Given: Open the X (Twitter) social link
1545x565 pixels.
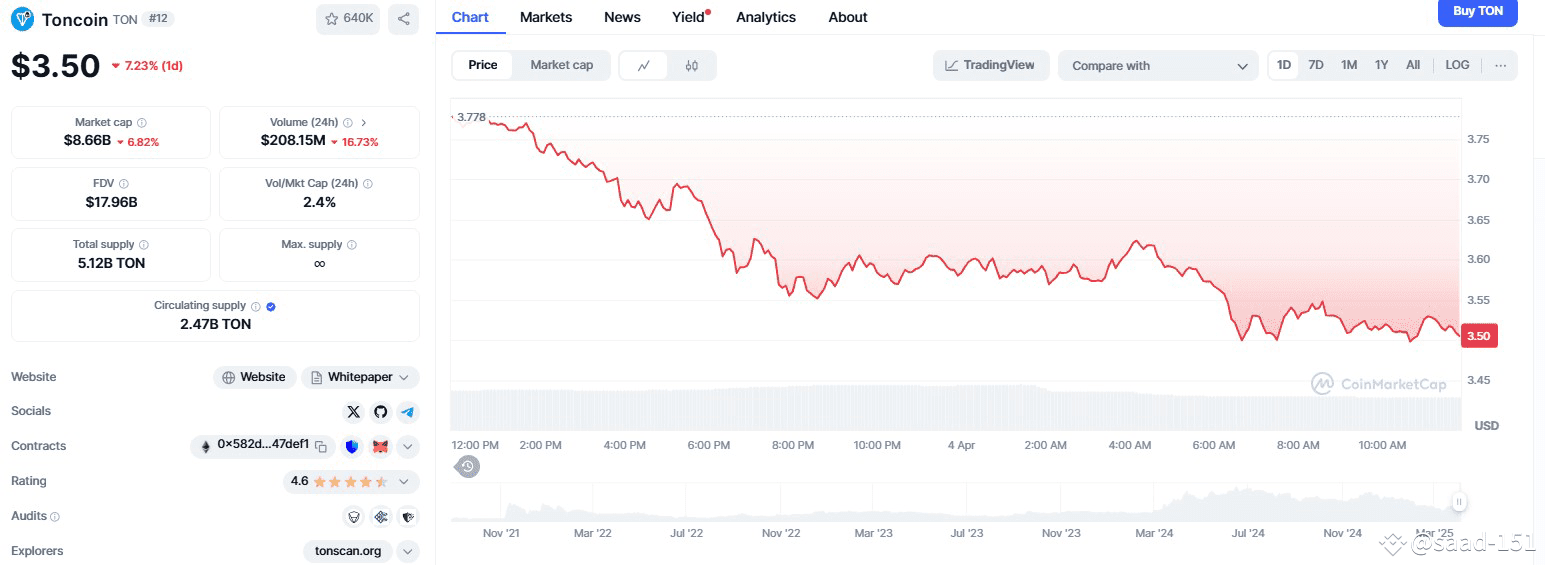Looking at the screenshot, I should point(353,411).
